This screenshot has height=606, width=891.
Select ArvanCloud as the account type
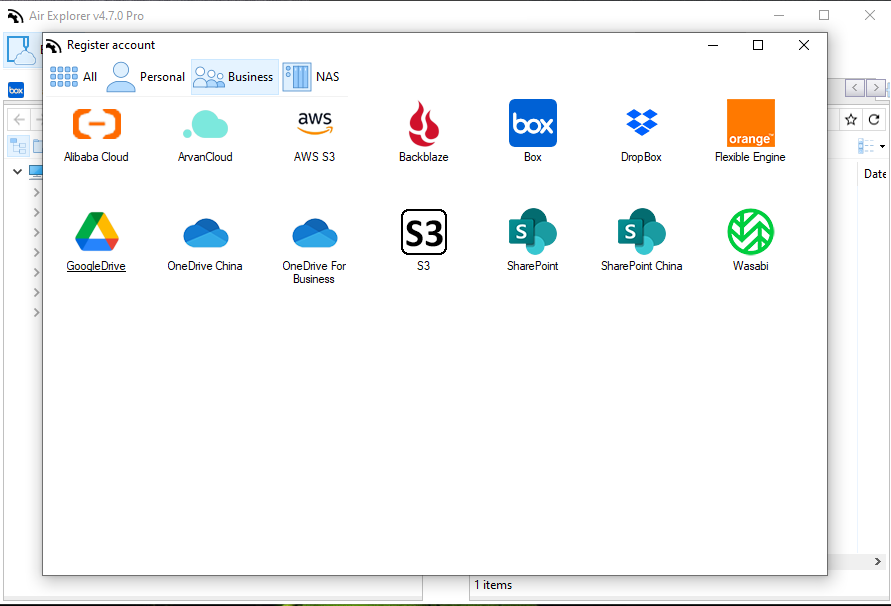pyautogui.click(x=205, y=124)
